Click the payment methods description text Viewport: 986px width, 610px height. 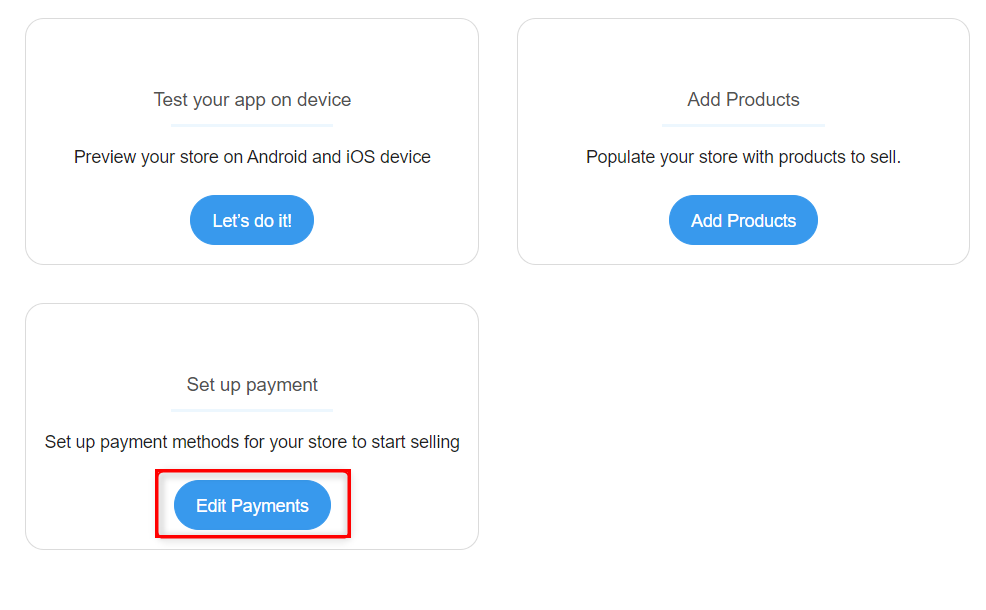tap(251, 441)
